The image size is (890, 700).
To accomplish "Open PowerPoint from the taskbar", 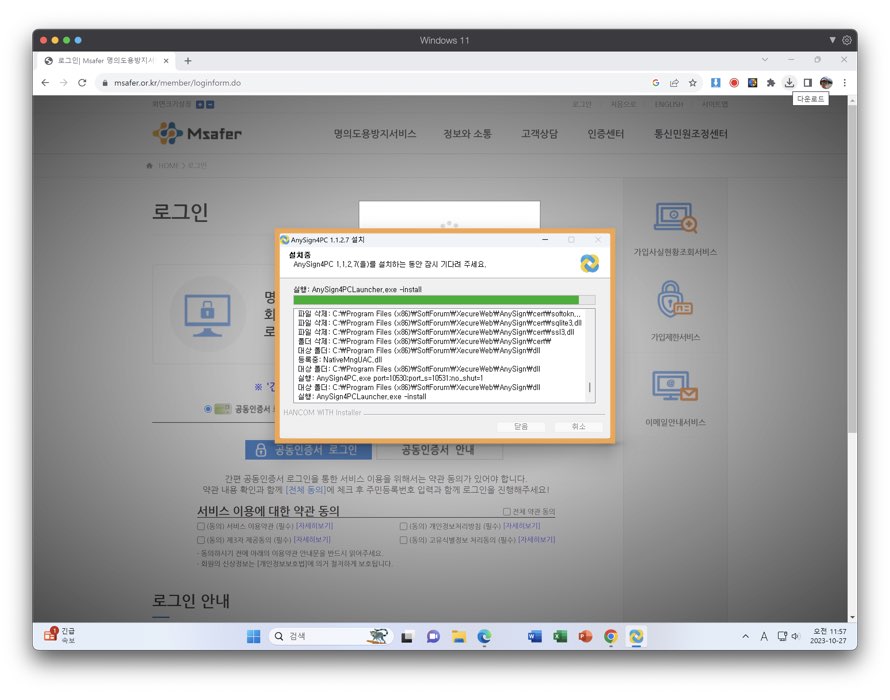I will 585,636.
